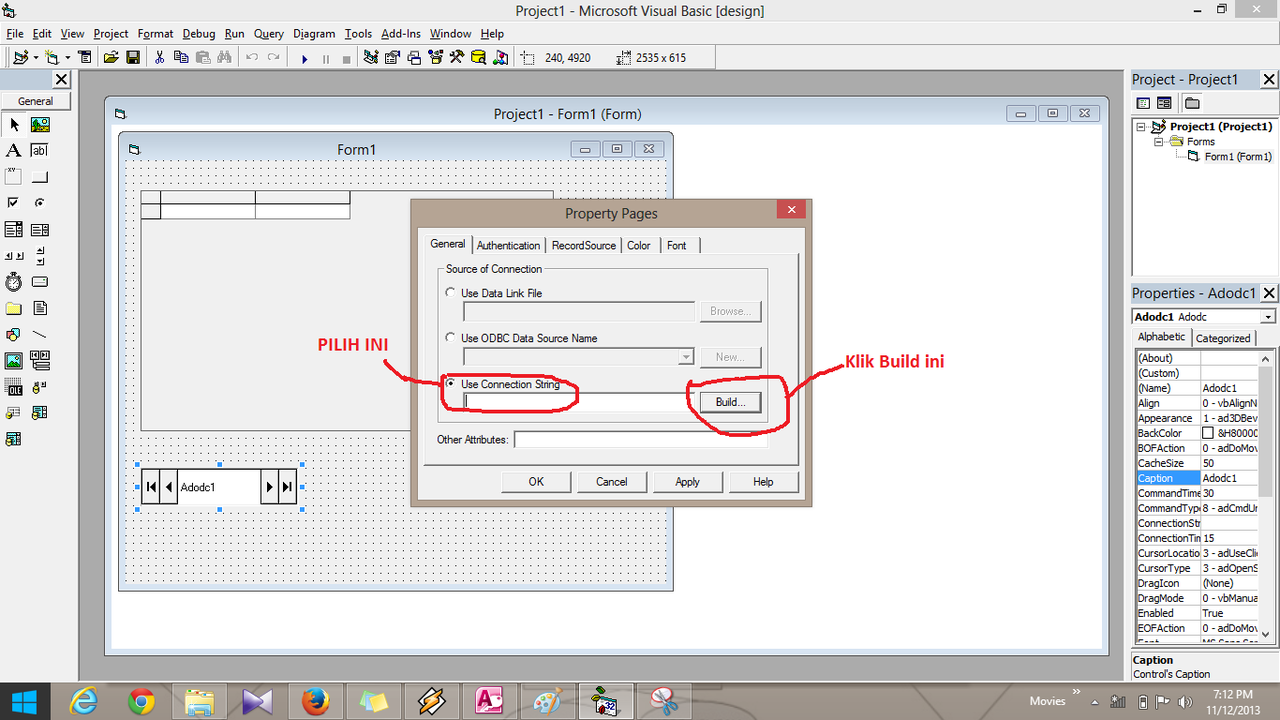Open the Diagram menu
This screenshot has width=1280, height=720.
315,34
